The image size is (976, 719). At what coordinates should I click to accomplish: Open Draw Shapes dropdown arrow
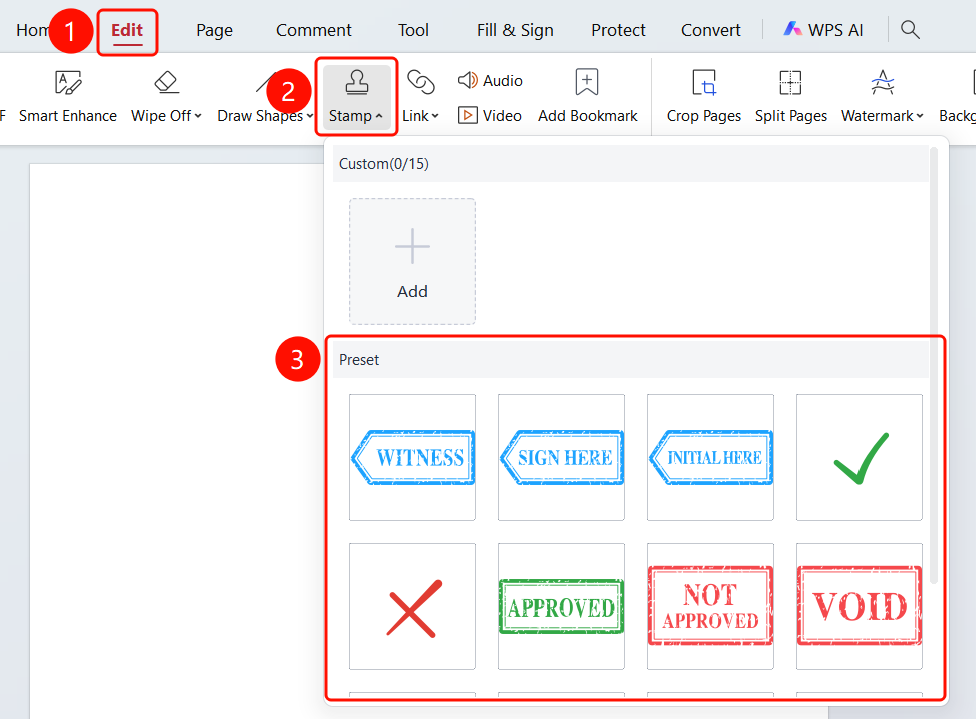point(309,116)
